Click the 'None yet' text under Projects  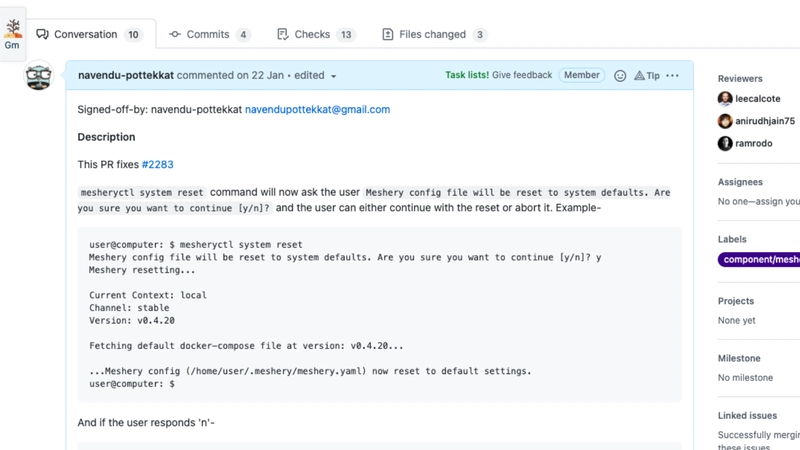[736, 320]
